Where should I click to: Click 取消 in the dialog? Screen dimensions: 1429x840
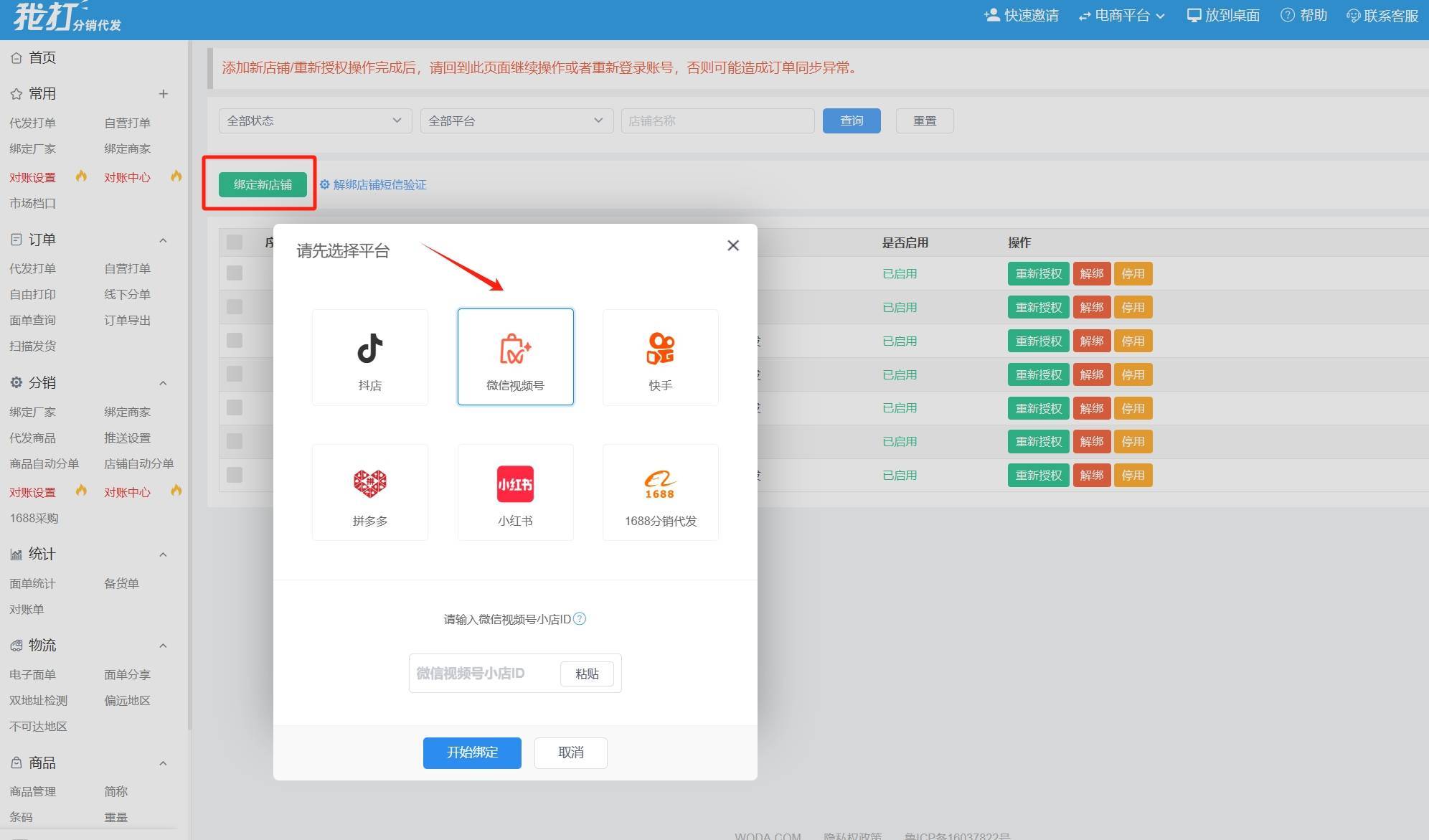click(571, 752)
